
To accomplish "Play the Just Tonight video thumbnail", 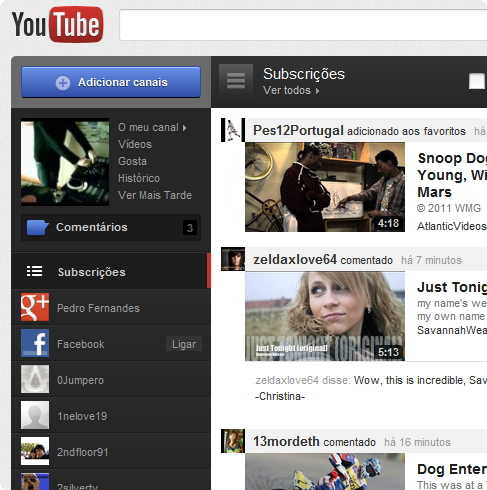I will [x=325, y=316].
